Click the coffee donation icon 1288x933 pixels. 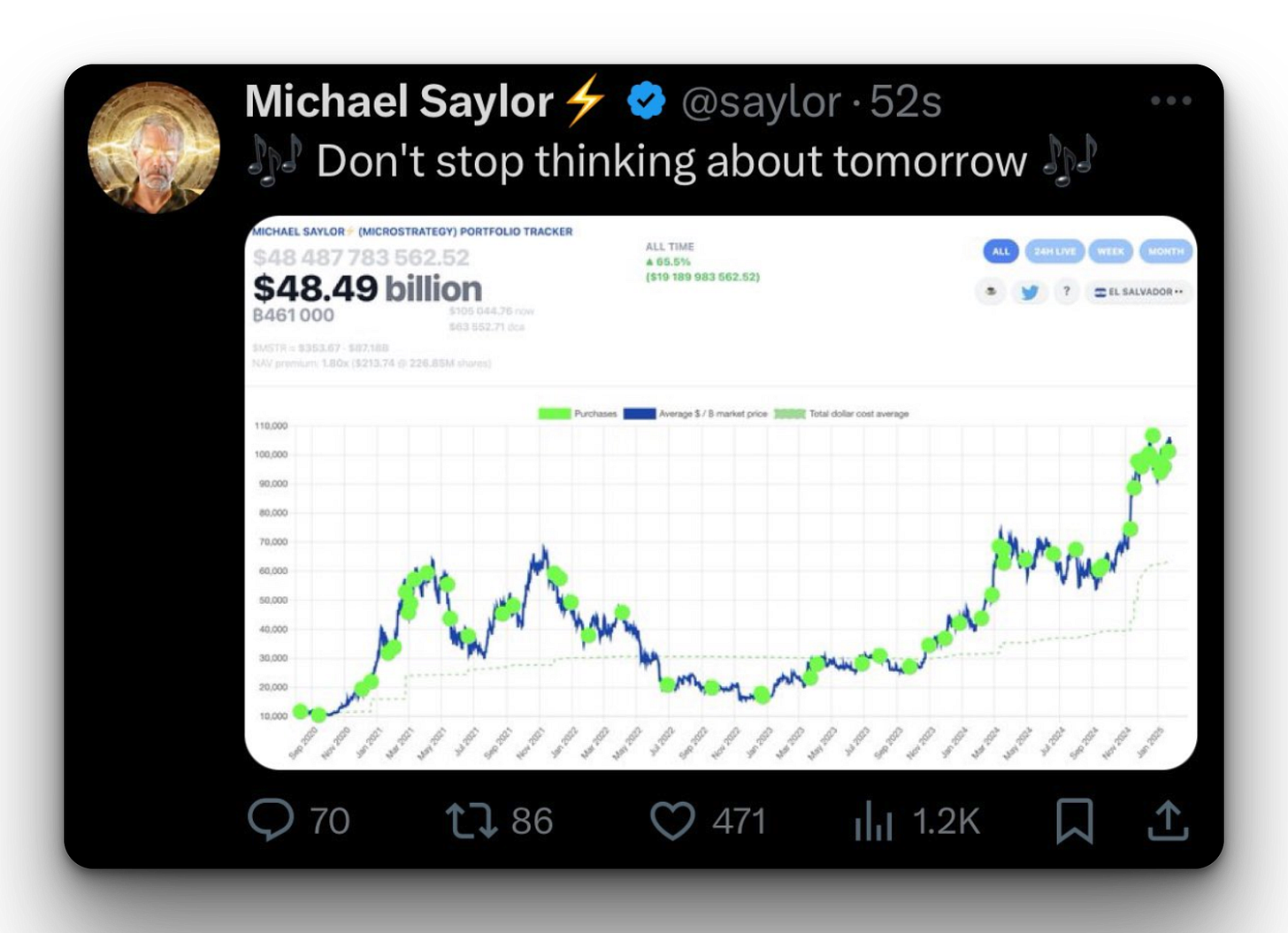point(992,291)
